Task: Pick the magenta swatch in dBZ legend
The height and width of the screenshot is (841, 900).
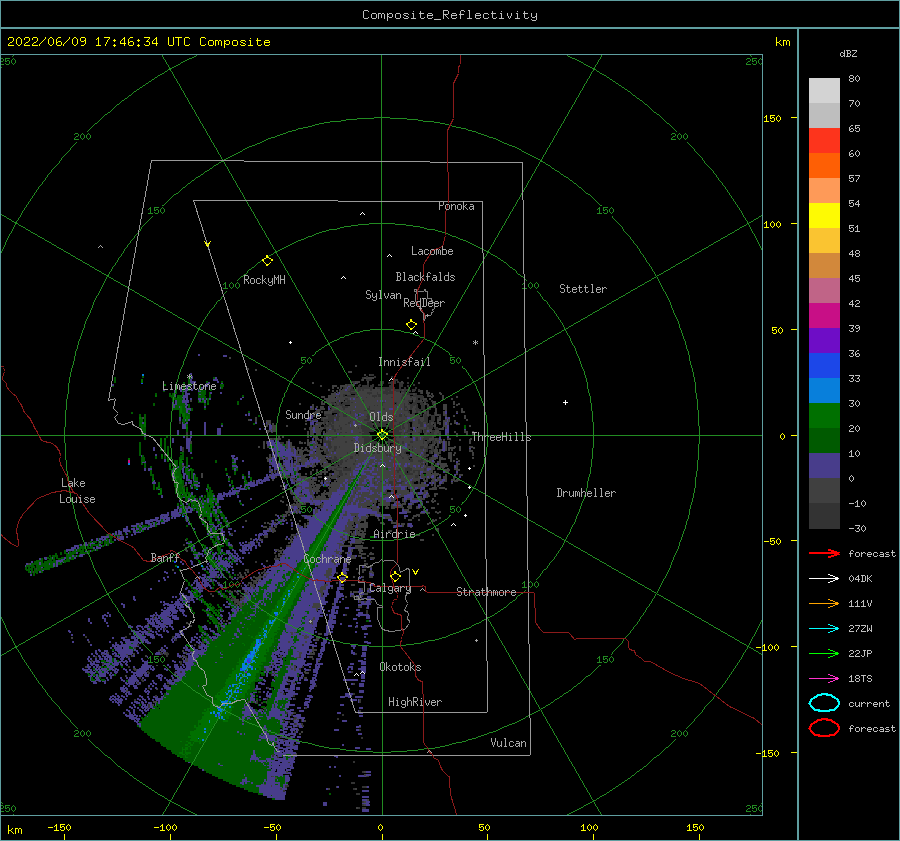Action: pyautogui.click(x=824, y=316)
